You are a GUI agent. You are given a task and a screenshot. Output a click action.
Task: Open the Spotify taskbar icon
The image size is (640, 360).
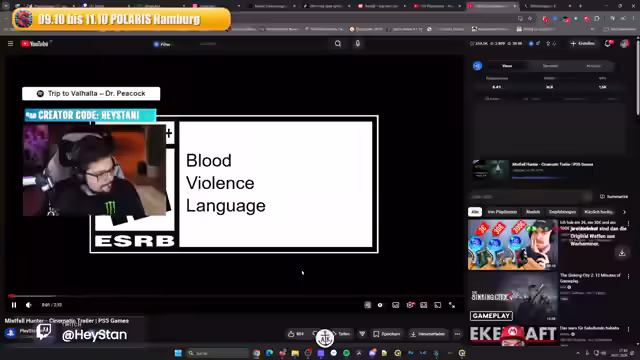[x=347, y=353]
